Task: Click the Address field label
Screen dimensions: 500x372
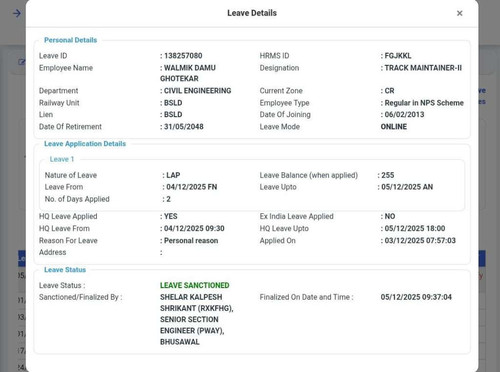Action: pos(52,252)
